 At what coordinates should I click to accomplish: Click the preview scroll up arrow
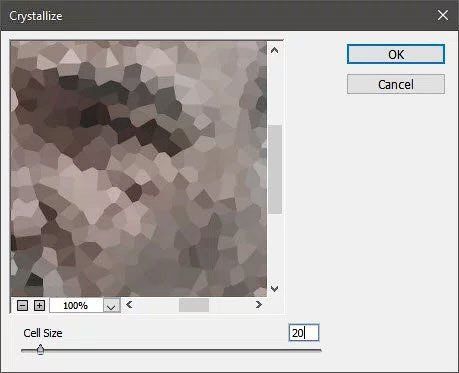pos(274,50)
